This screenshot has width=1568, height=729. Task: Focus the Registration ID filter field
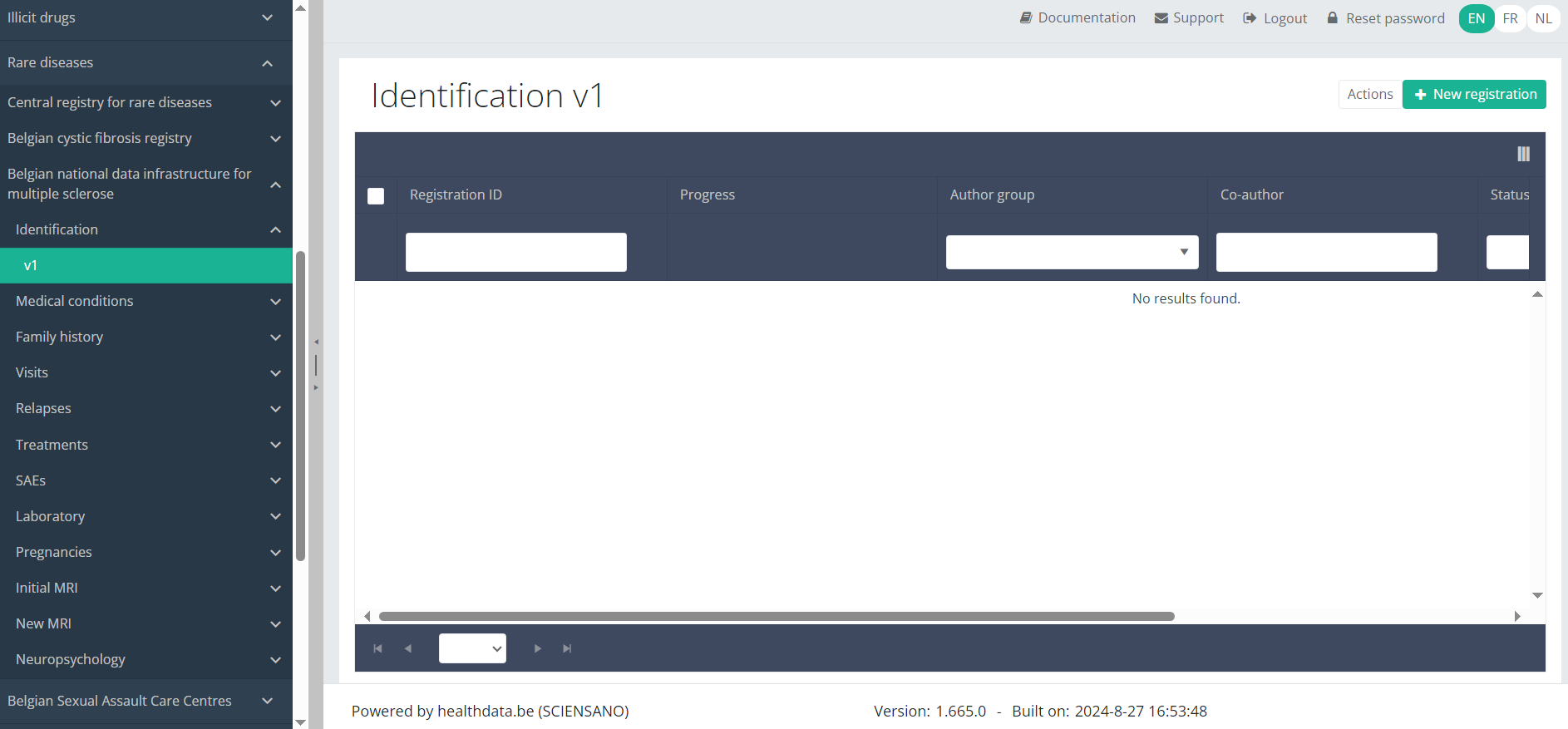515,252
